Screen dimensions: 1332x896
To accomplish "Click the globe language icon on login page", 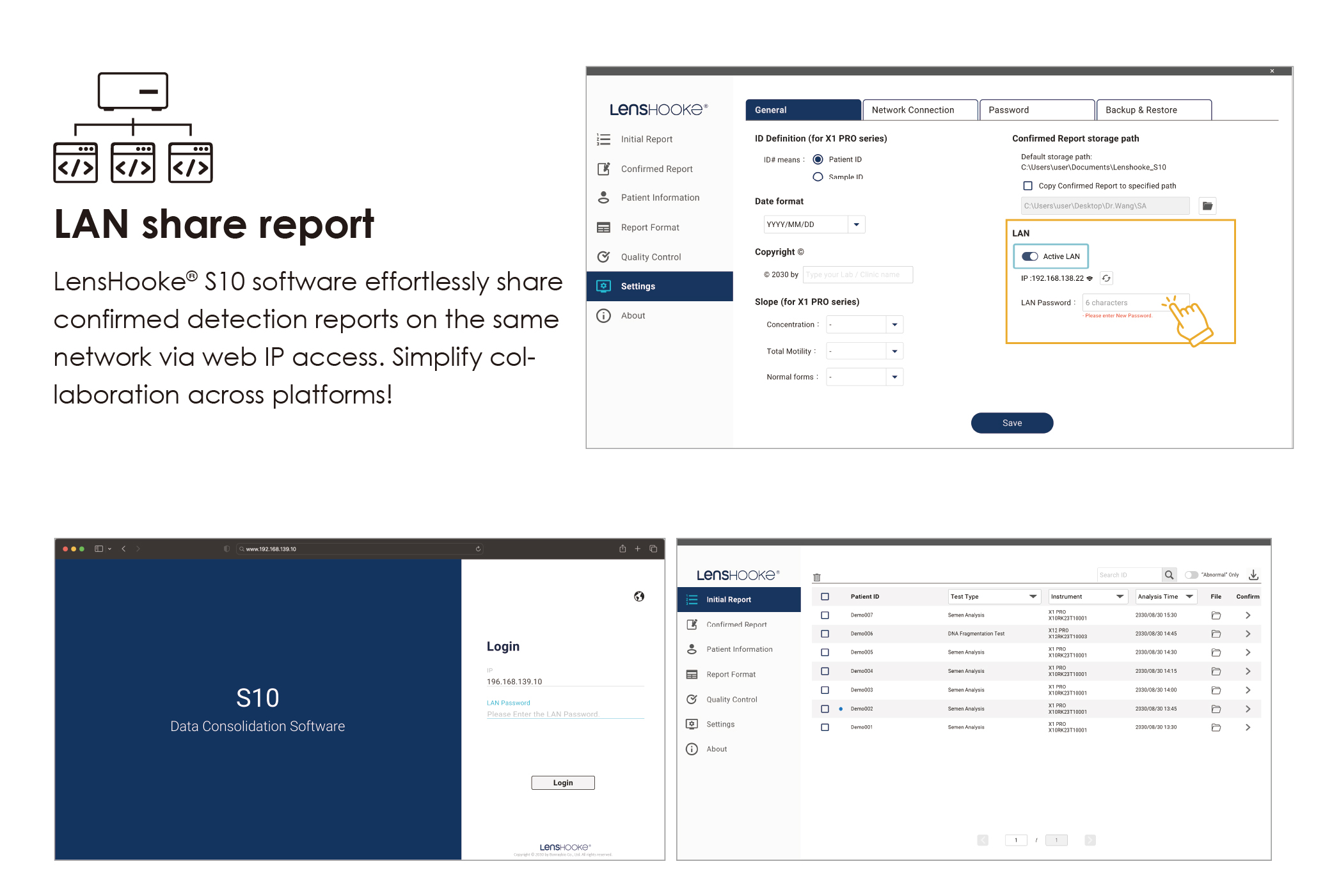I will 638,597.
